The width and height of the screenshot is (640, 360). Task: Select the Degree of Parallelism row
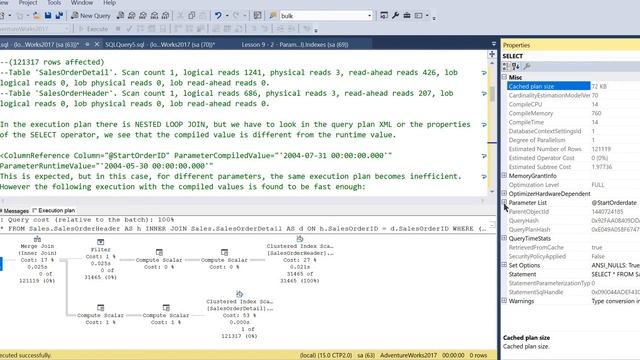[x=573, y=140]
